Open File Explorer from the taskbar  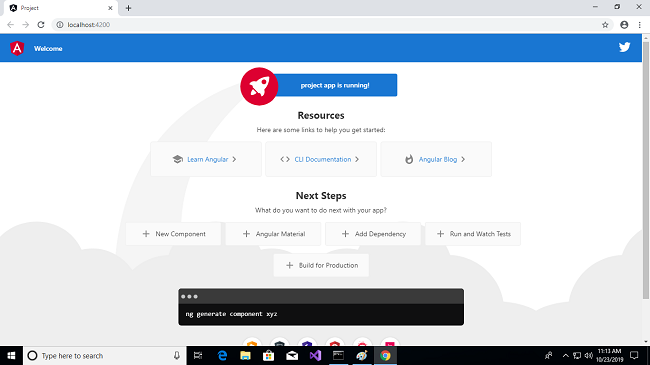tap(245, 355)
